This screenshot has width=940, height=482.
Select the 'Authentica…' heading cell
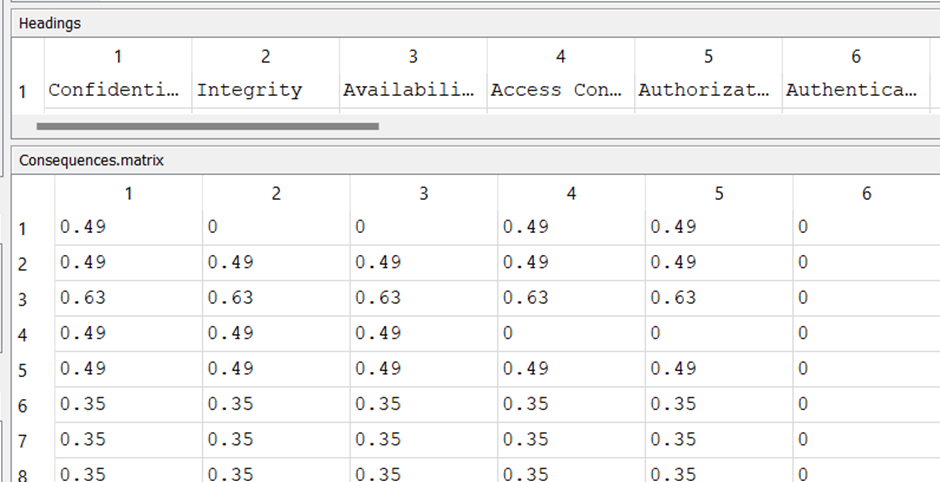(x=855, y=91)
